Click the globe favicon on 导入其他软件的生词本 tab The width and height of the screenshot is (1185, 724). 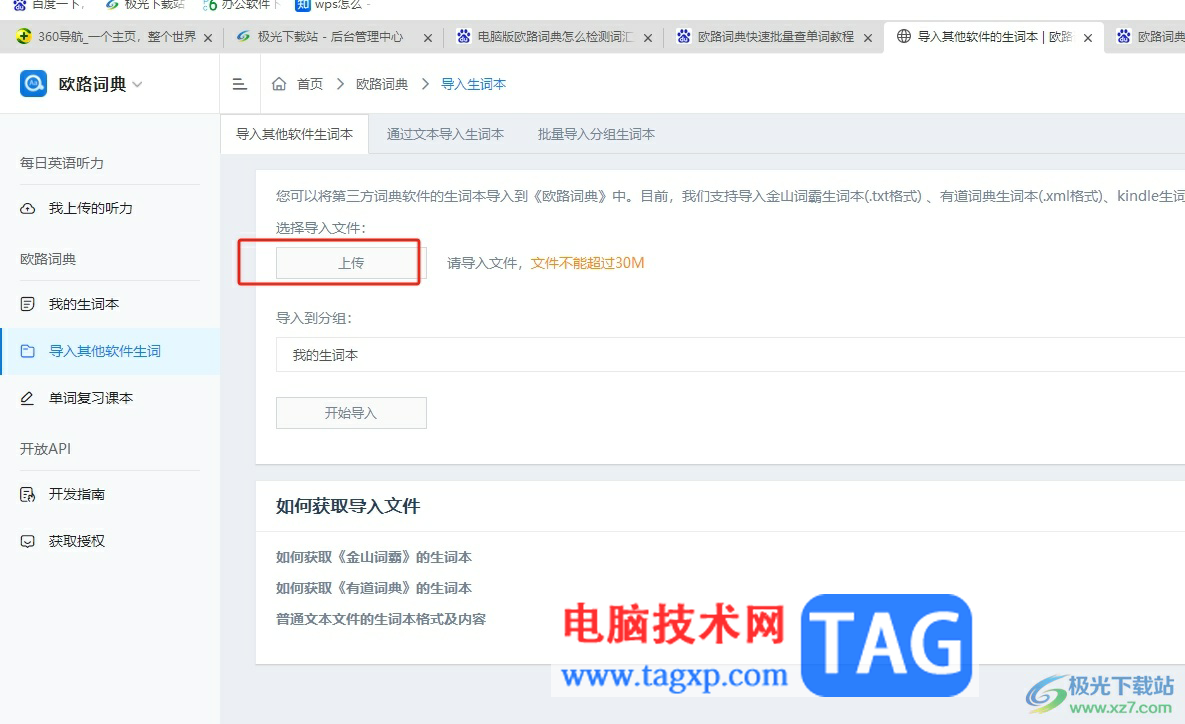pyautogui.click(x=903, y=36)
